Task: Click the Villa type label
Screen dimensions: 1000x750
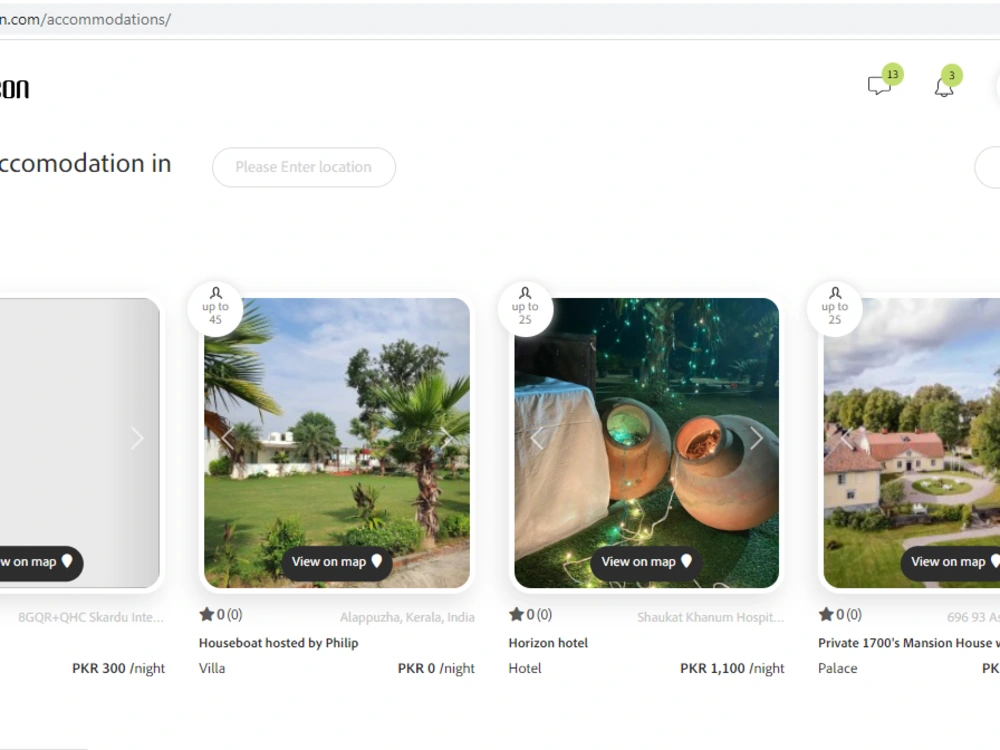Action: point(212,668)
